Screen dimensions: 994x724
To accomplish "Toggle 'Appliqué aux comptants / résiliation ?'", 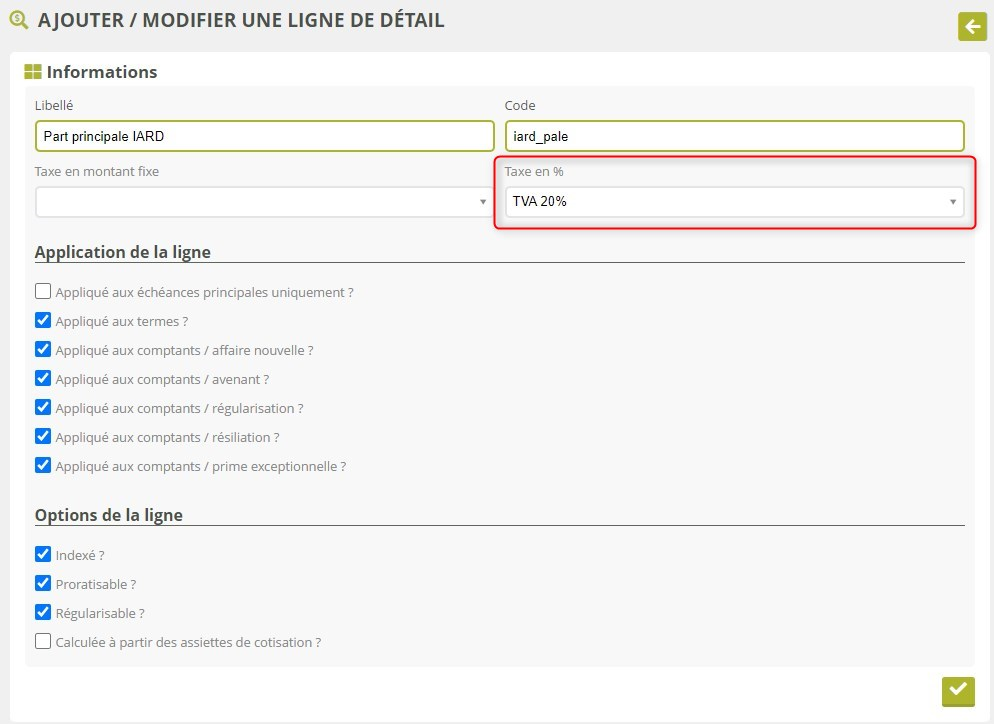I will [43, 437].
